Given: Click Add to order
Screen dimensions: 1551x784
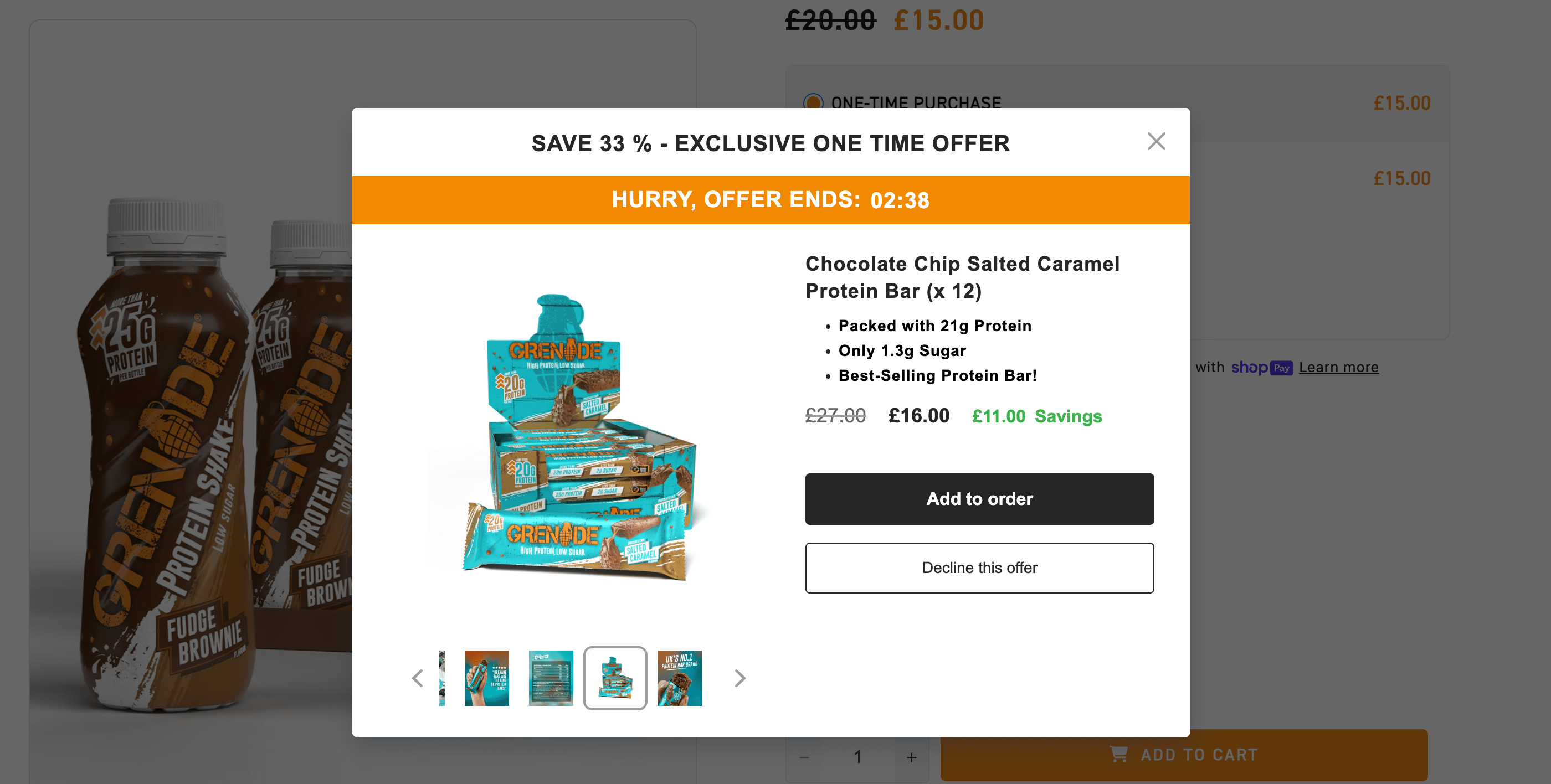Looking at the screenshot, I should (x=979, y=499).
